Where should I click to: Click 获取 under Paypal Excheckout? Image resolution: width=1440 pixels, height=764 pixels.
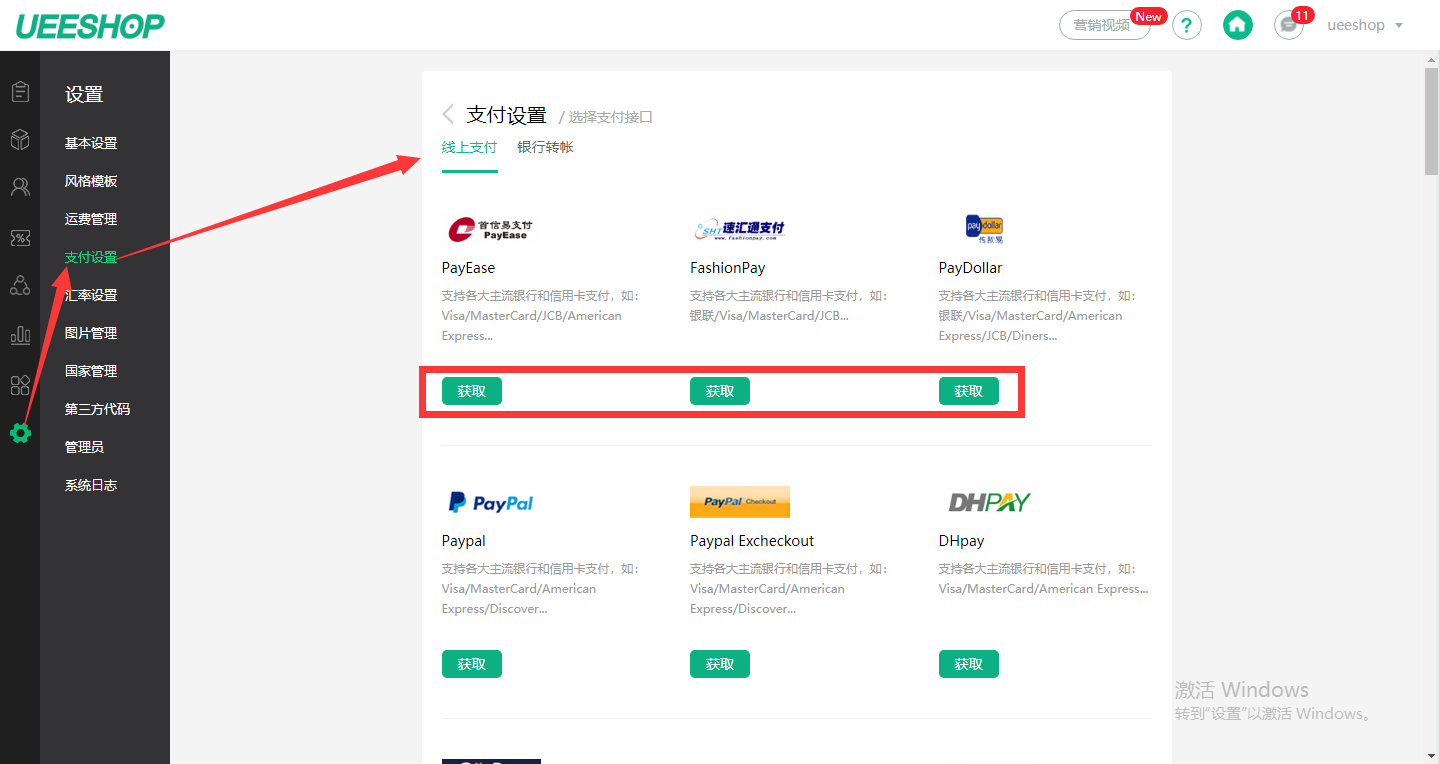pyautogui.click(x=720, y=664)
